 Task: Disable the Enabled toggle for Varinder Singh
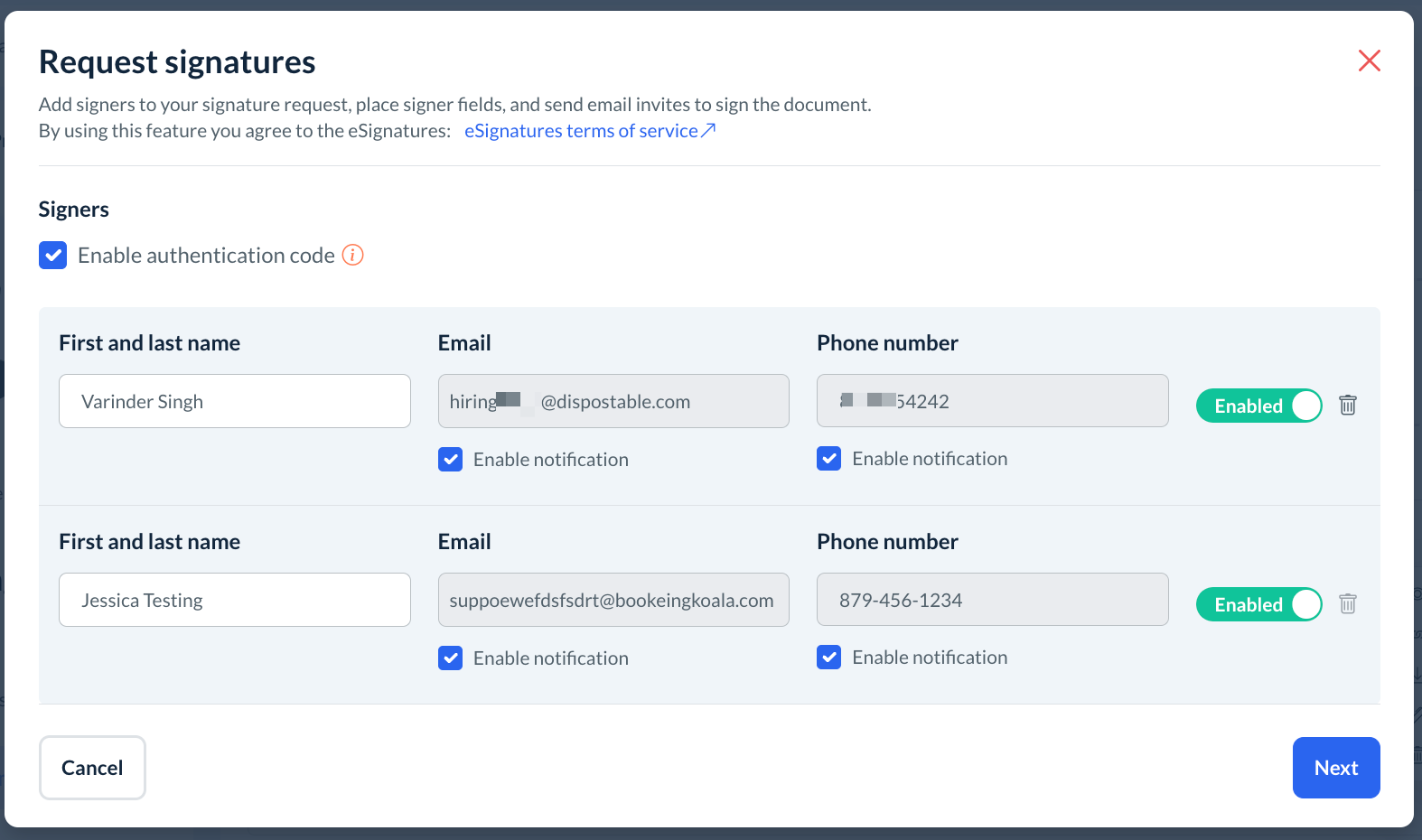[1258, 406]
